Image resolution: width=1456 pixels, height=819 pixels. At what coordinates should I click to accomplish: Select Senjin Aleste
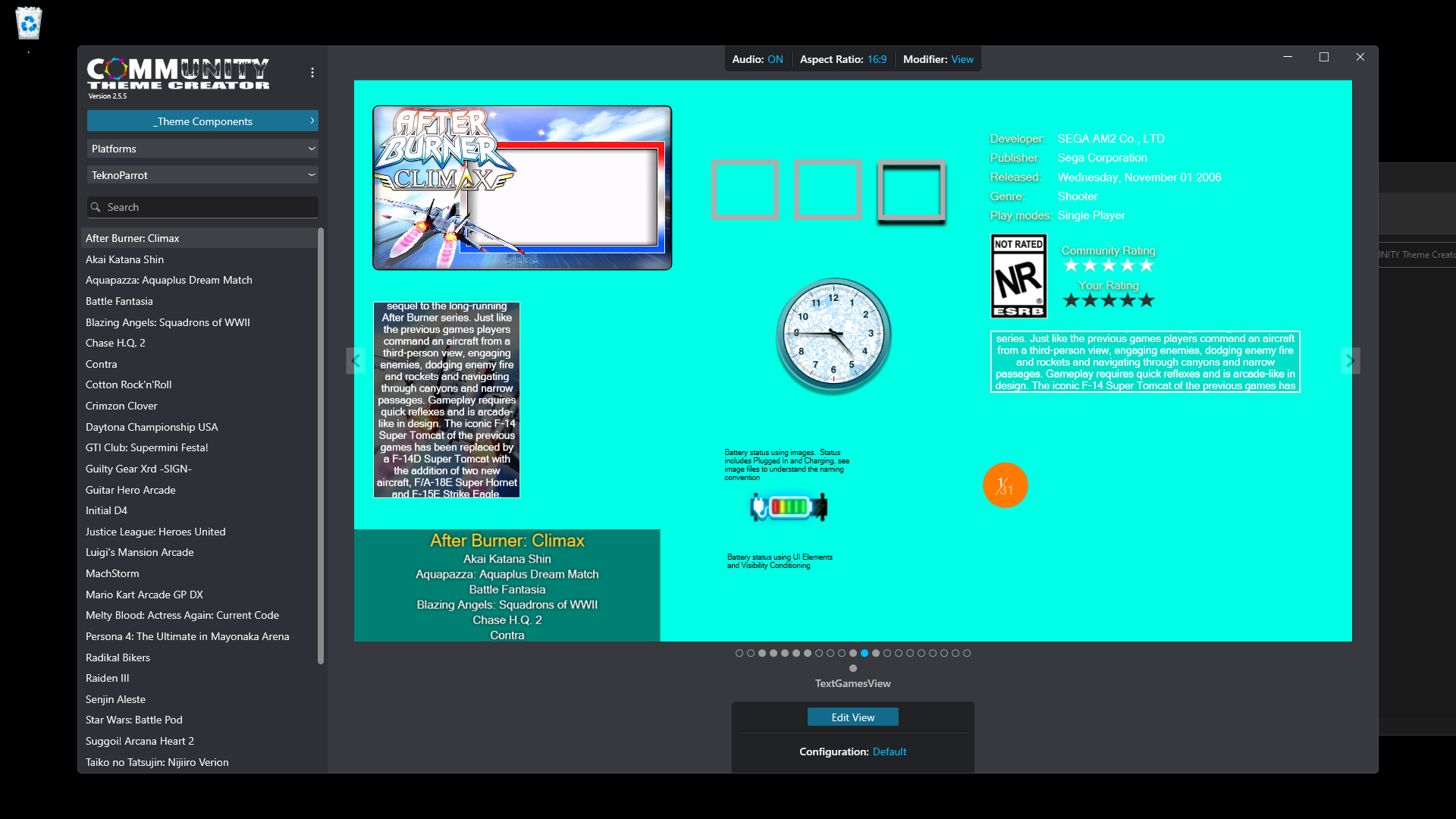tap(199, 699)
